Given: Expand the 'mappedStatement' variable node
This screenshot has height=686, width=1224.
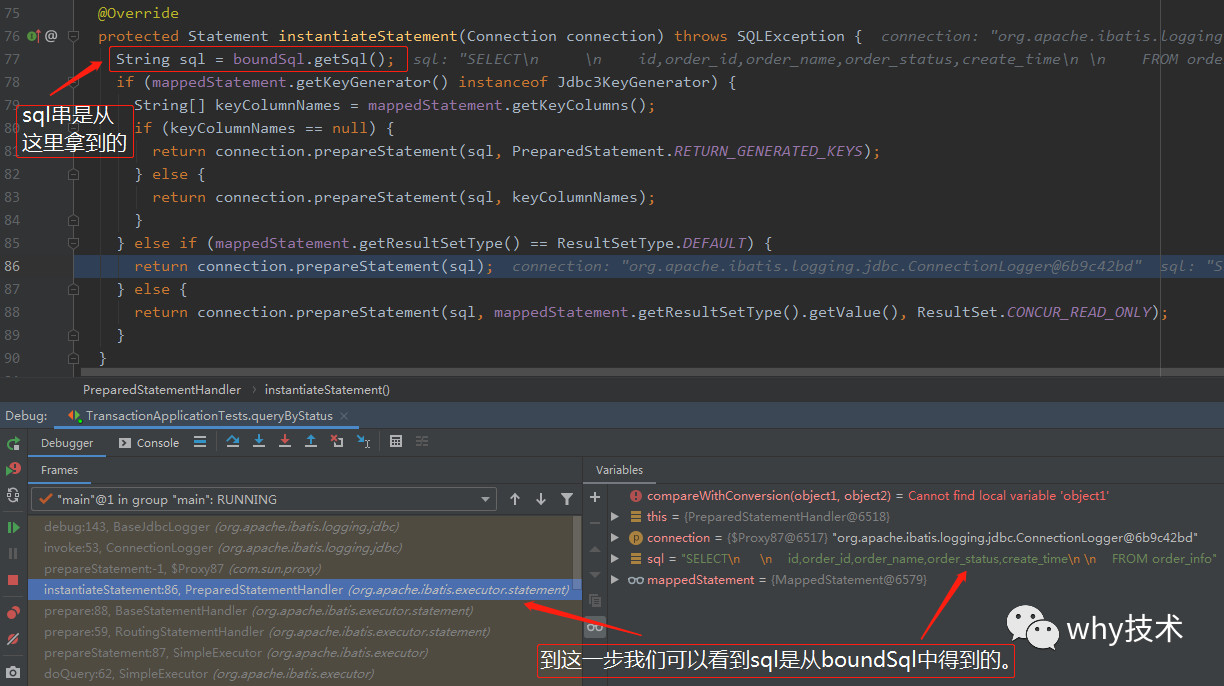Looking at the screenshot, I should [x=615, y=580].
